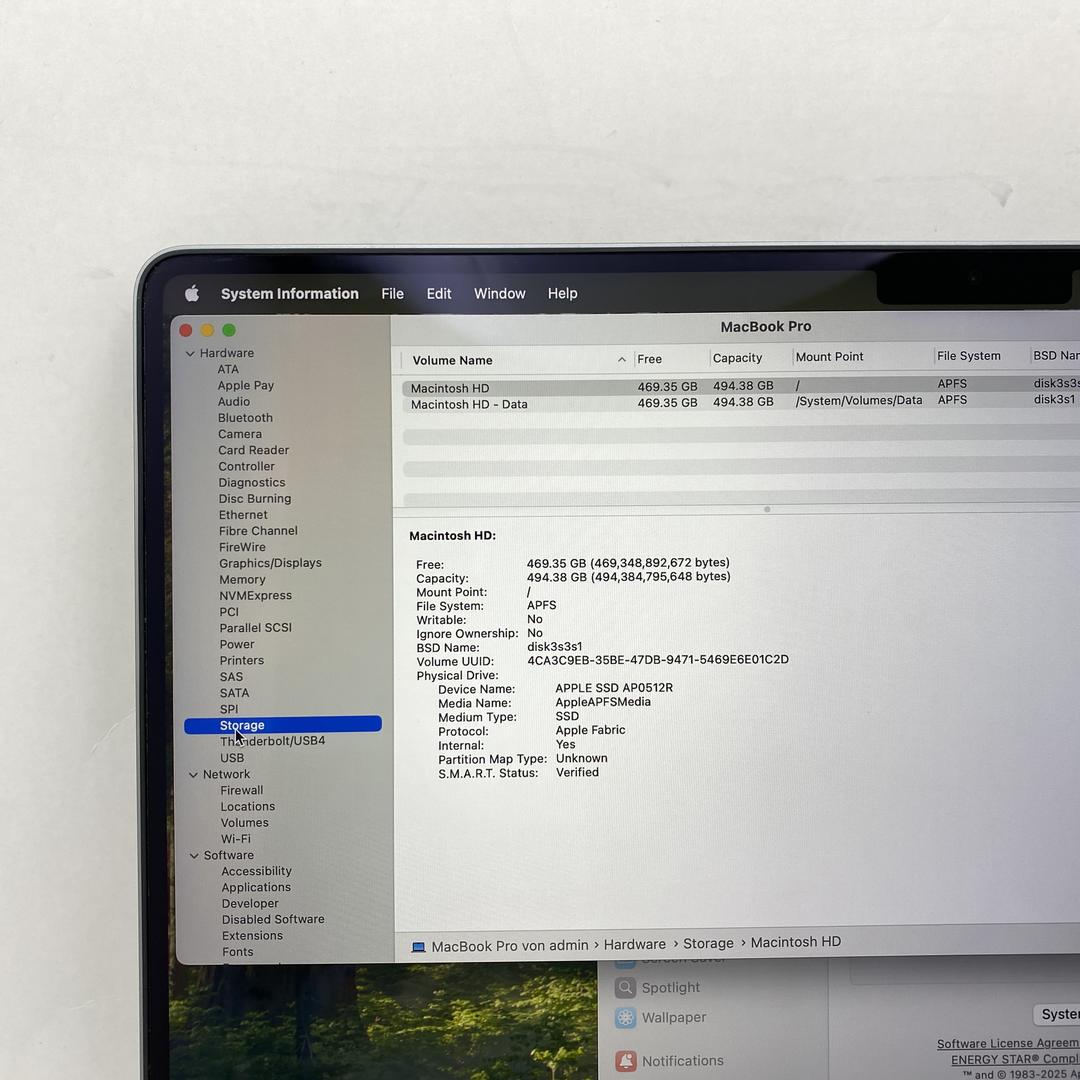The height and width of the screenshot is (1080, 1080).
Task: Click the Notifications settings icon
Action: pyautogui.click(x=626, y=1061)
